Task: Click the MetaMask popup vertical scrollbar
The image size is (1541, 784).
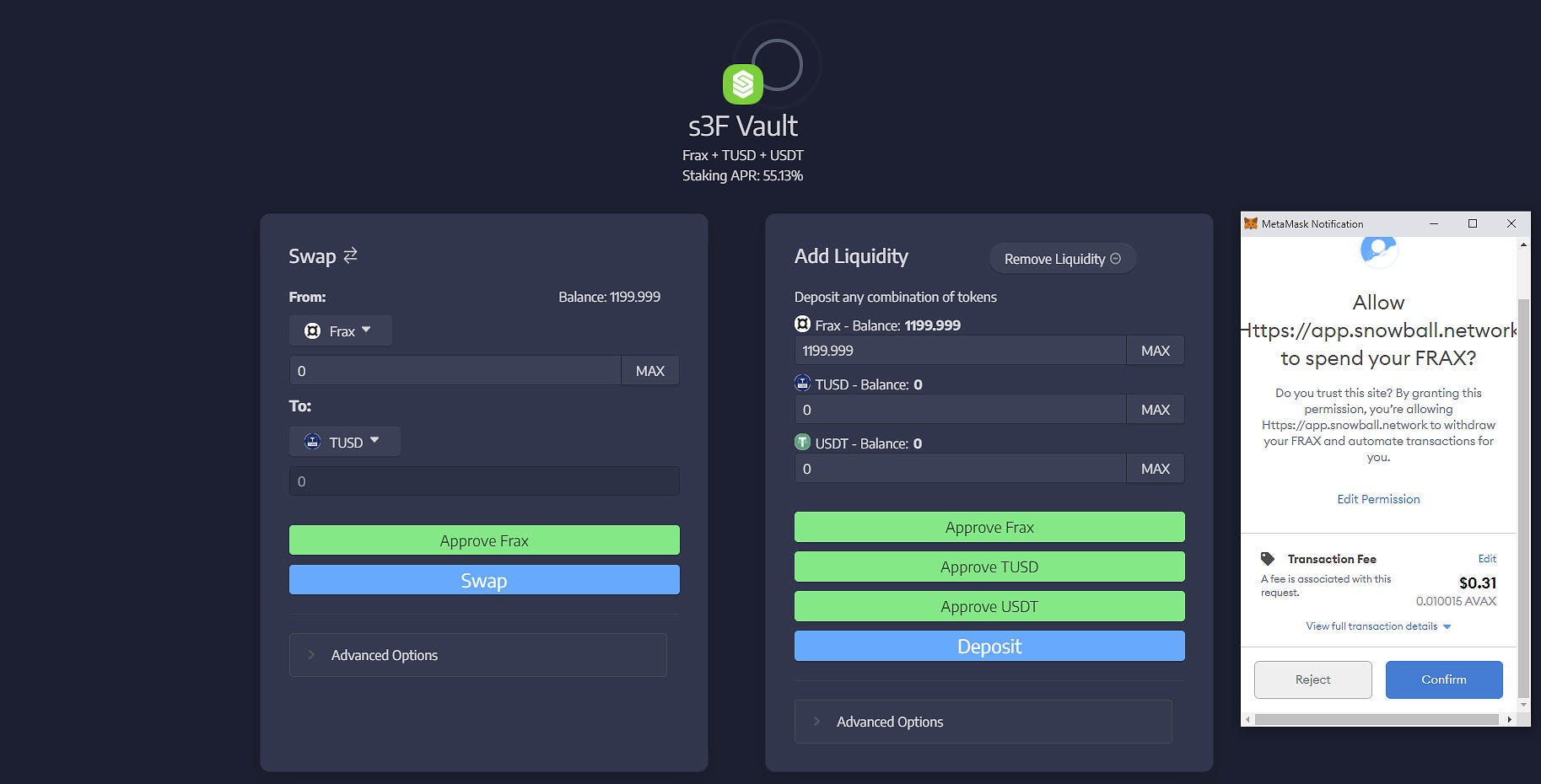Action: (x=1523, y=497)
